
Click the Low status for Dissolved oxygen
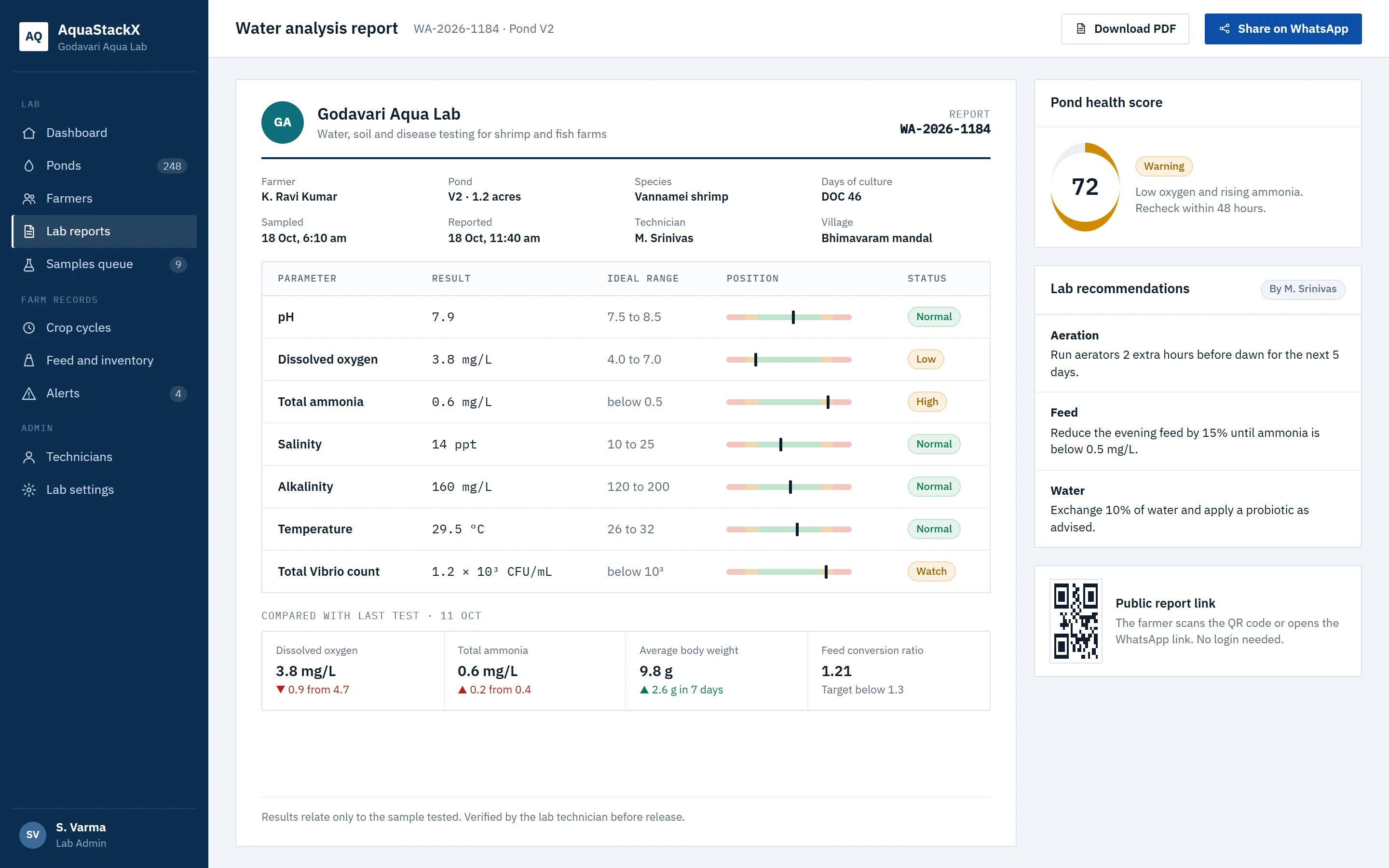[925, 359]
